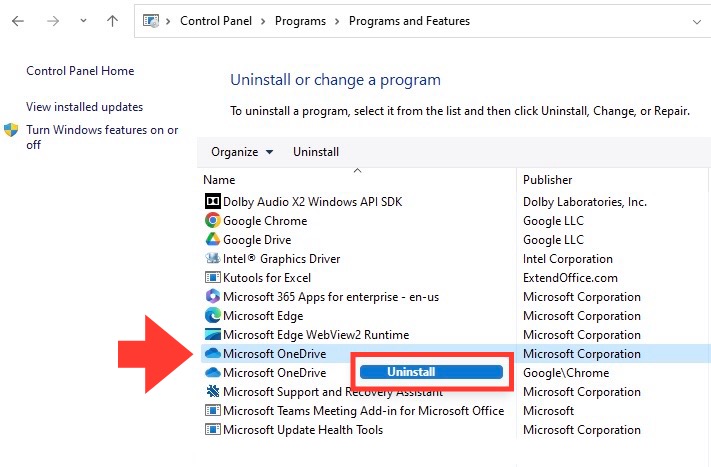Click Google LLC publisher for Google Drive

pos(553,240)
